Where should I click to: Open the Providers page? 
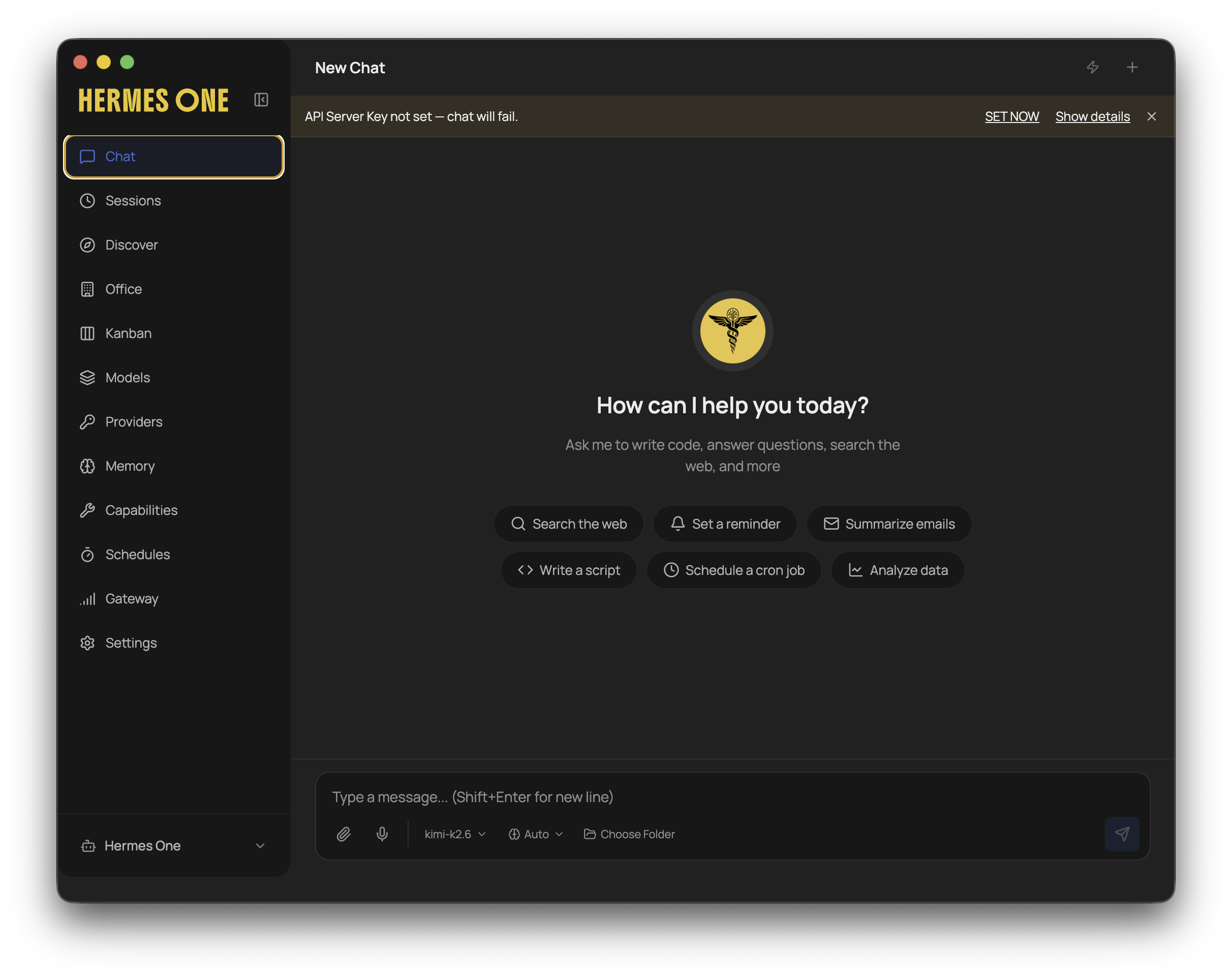coord(174,422)
